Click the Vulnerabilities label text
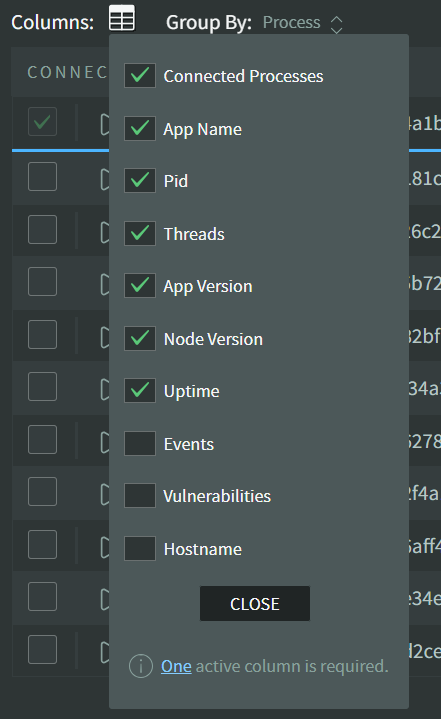 point(217,496)
